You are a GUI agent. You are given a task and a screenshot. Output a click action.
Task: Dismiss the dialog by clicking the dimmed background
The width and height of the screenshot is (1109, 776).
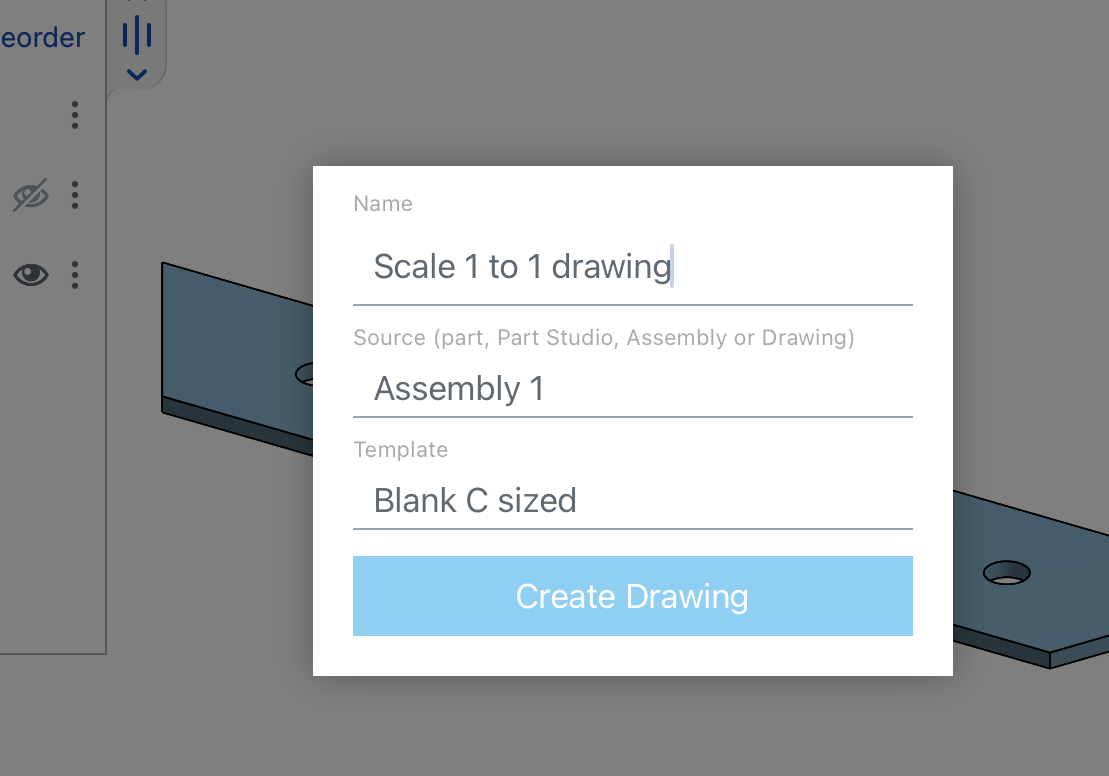click(600, 730)
